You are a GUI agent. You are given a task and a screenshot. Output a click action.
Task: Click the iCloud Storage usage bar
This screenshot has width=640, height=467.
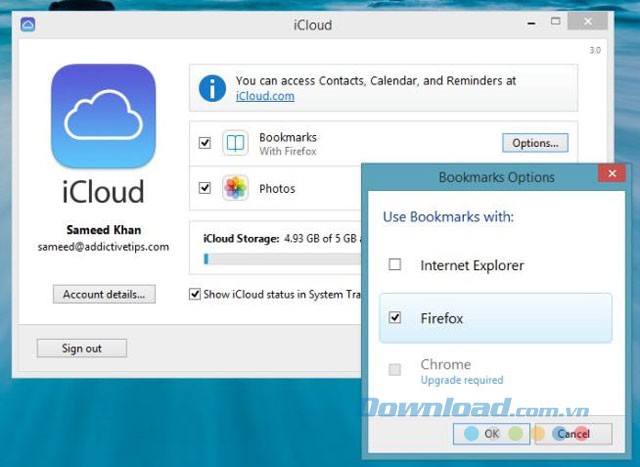280,259
